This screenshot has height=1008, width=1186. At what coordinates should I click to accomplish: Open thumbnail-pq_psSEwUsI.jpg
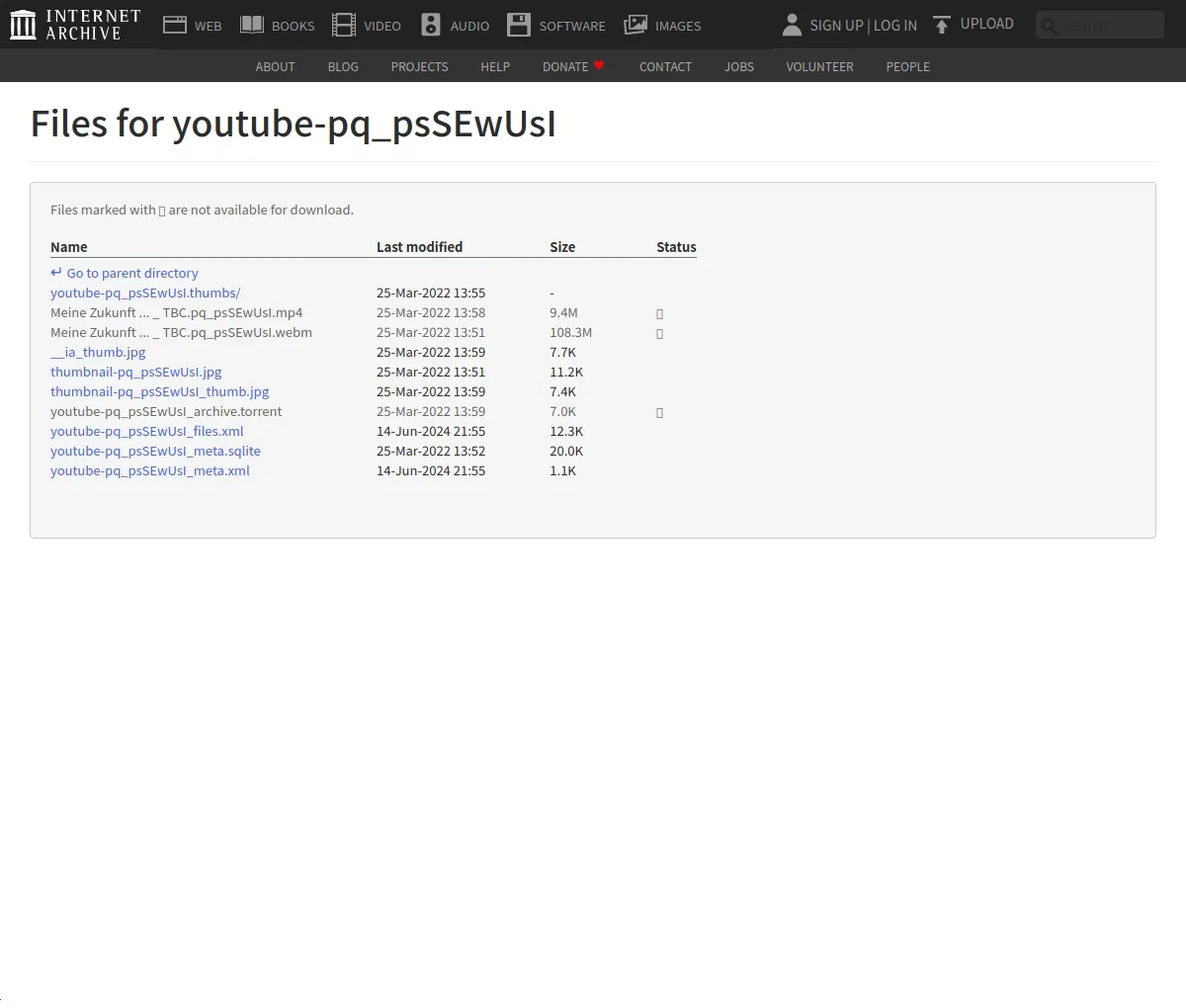tap(136, 372)
